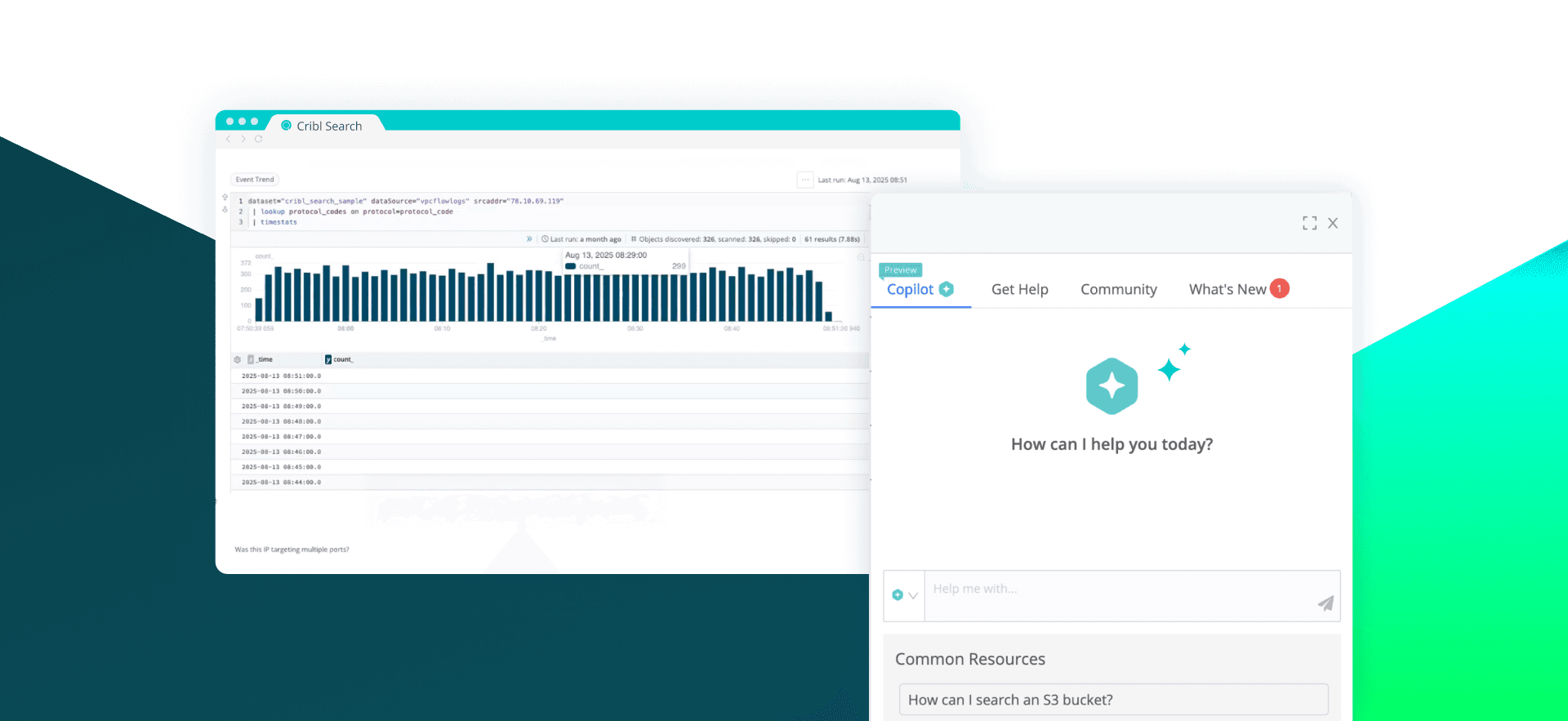Viewport: 1568px width, 721px height.
Task: Choose 'How can I search an S3 bucket?'
Action: (1113, 700)
